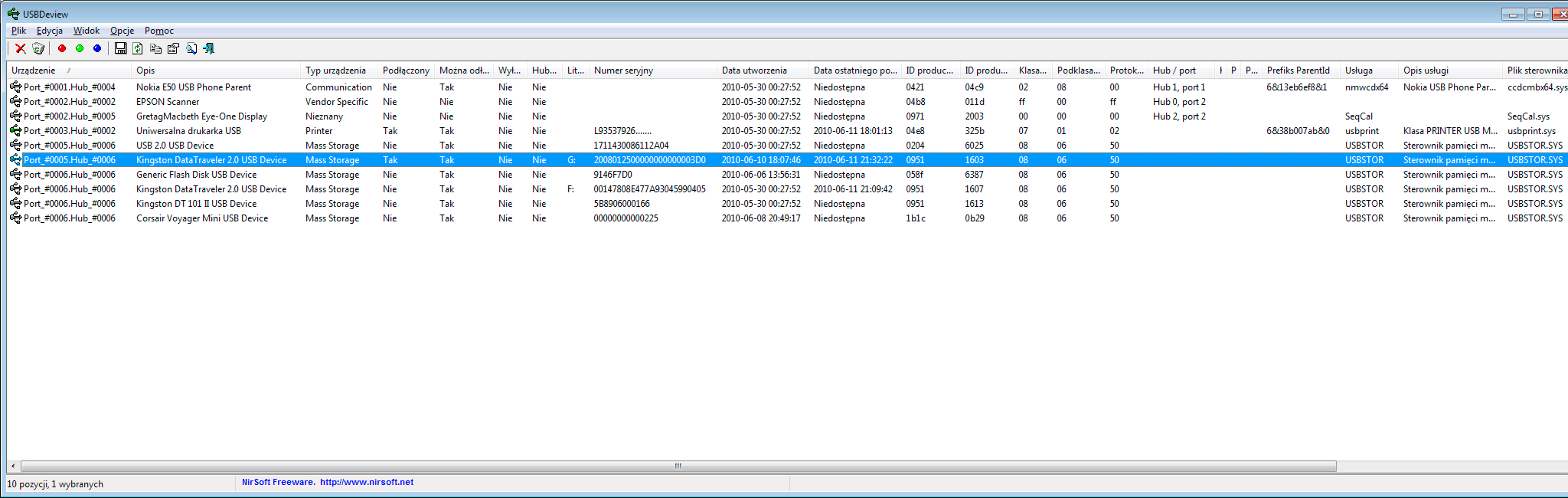The image size is (1568, 498).
Task: Click the USBDeview title bar app icon
Action: (x=13, y=14)
